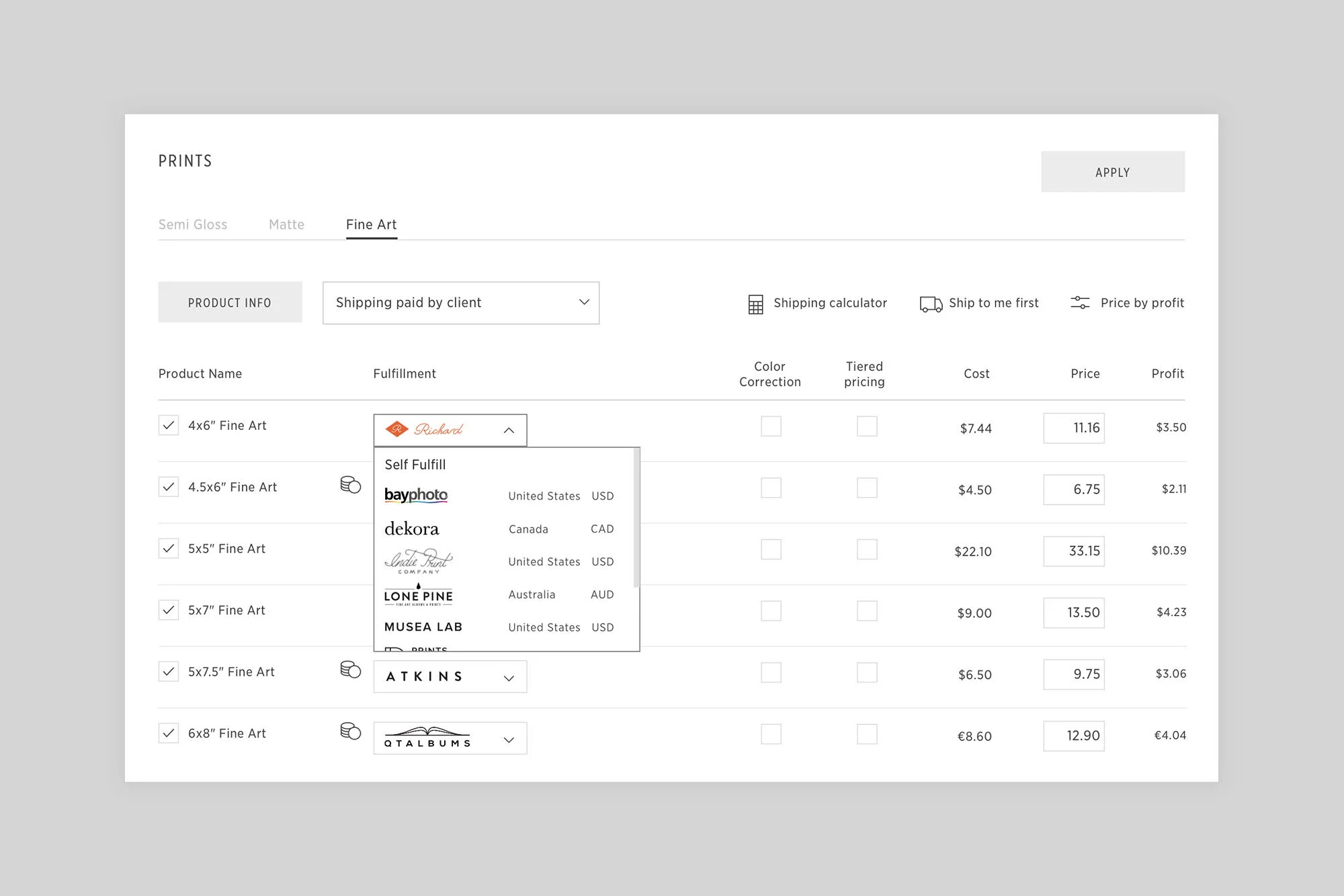Click the Price by profit sliders icon
1344x896 pixels.
point(1080,303)
